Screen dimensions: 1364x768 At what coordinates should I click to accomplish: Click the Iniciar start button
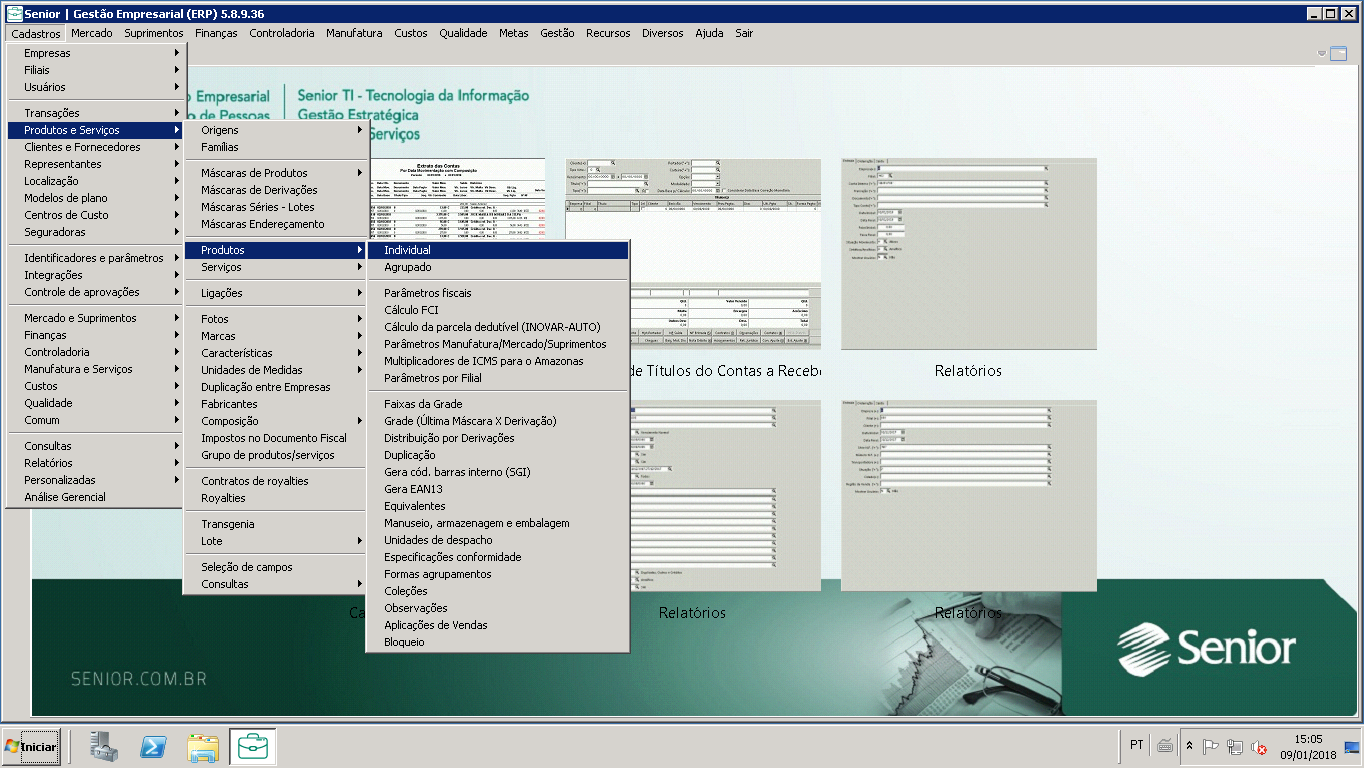31,747
